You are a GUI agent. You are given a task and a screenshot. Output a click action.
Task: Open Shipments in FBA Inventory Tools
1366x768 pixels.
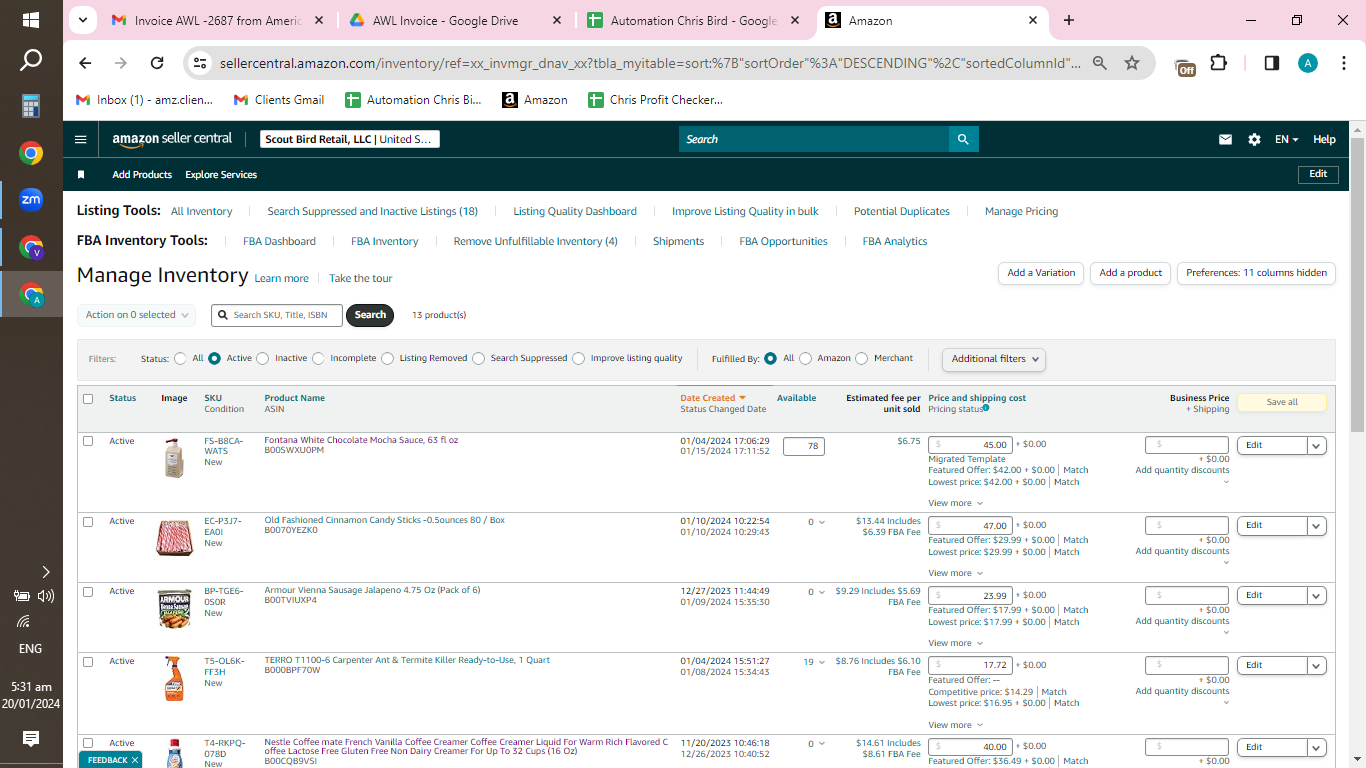pos(678,242)
